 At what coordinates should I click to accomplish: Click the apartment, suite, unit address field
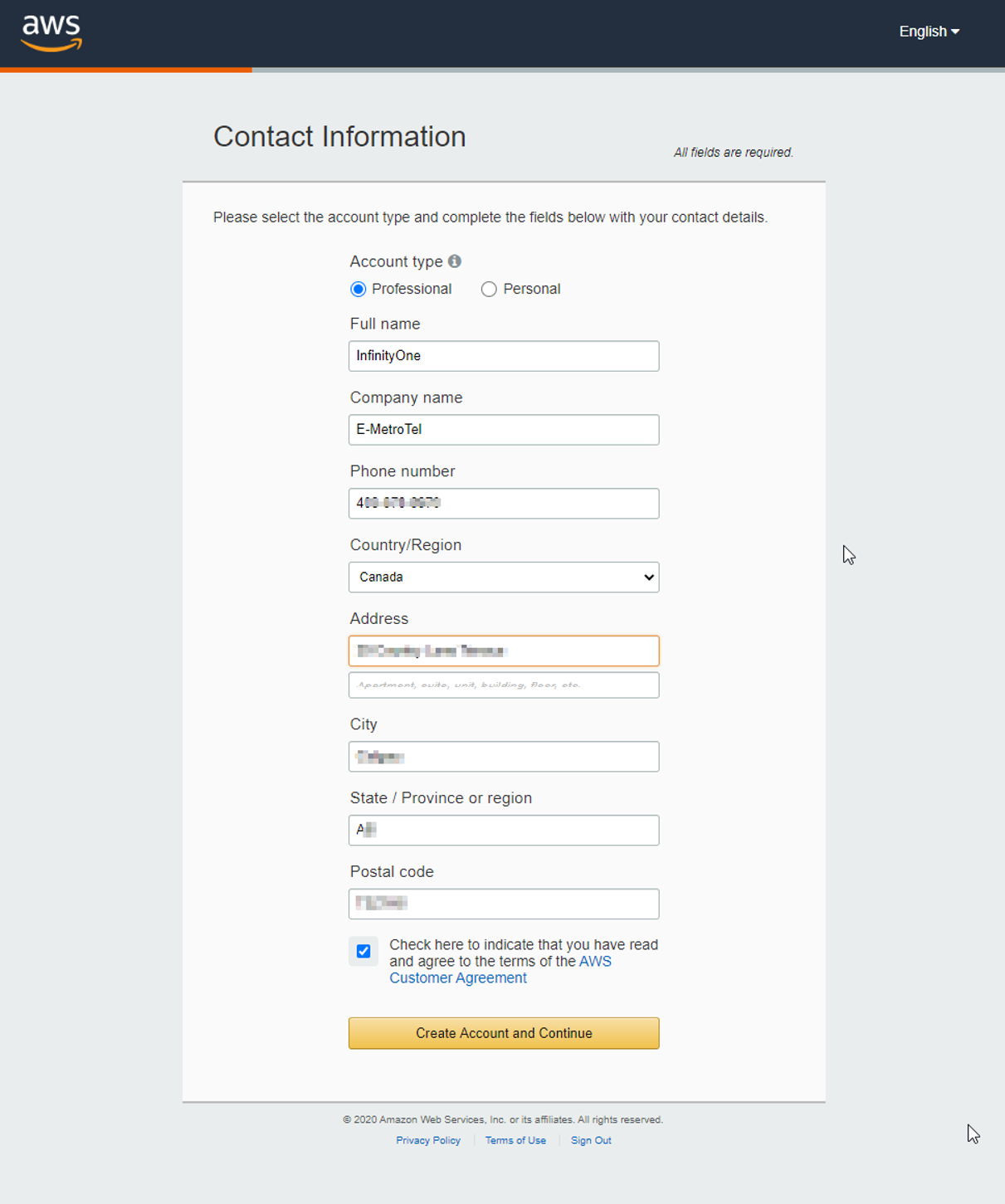pos(504,685)
